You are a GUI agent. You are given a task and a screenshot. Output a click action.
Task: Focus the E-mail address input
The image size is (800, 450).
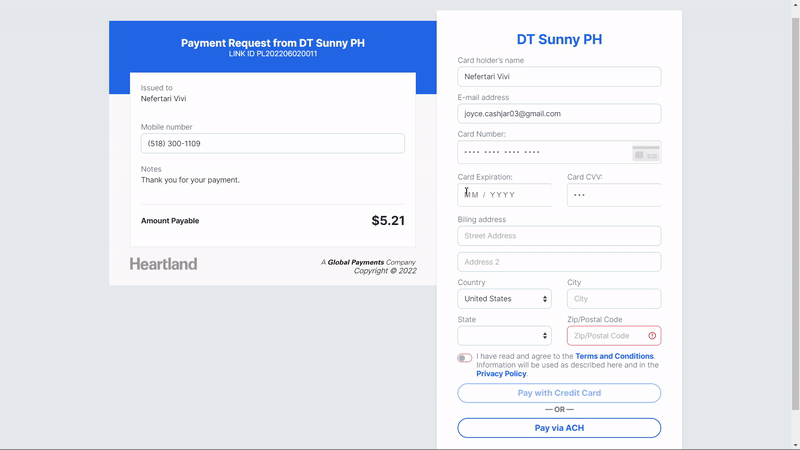click(x=559, y=114)
